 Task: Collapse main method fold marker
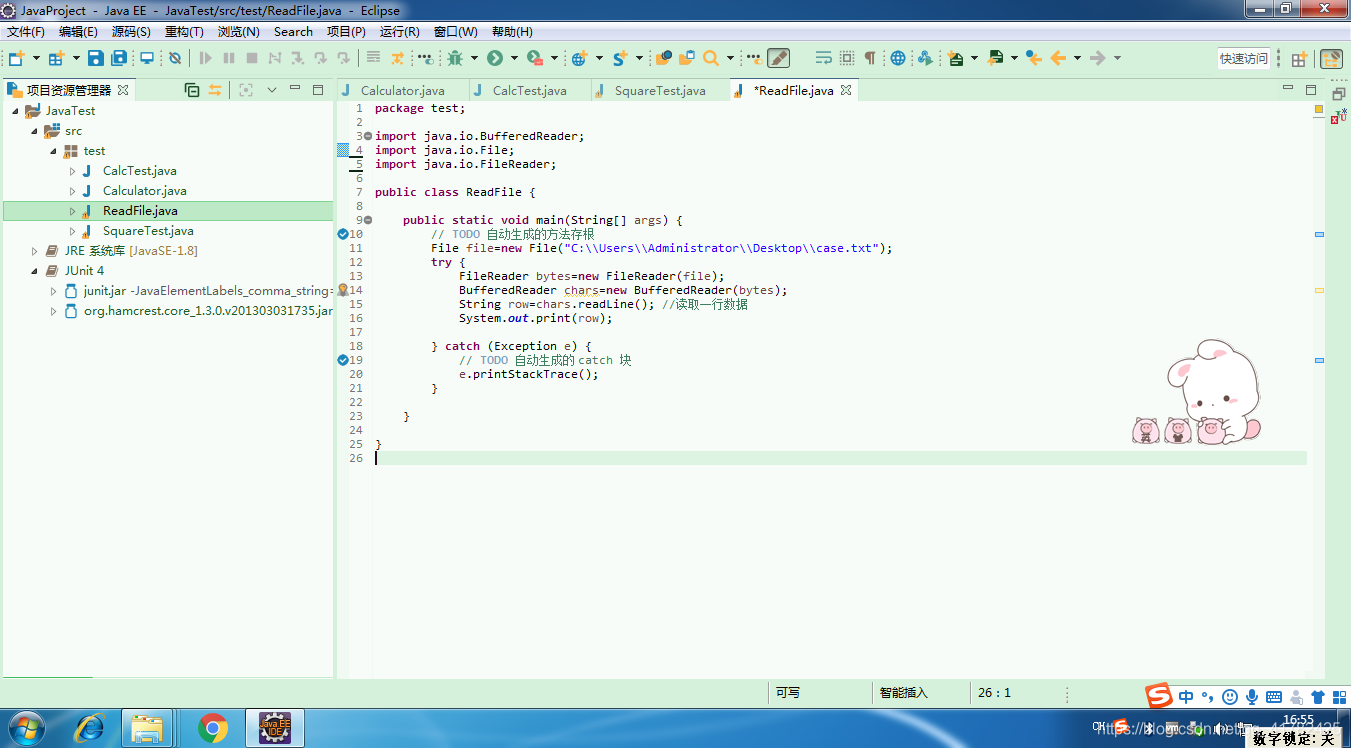368,220
